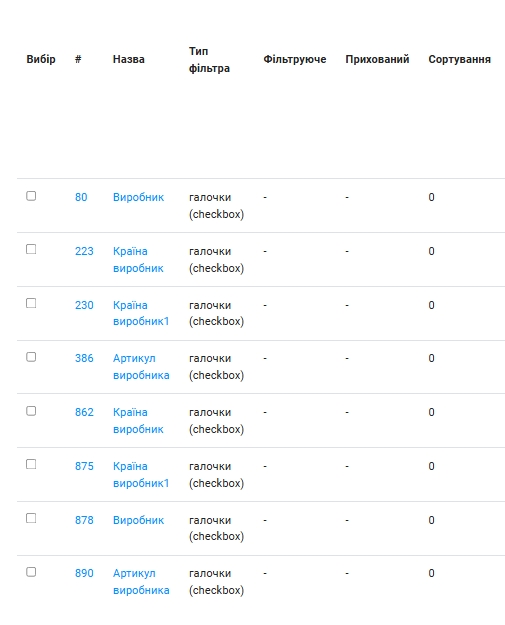The height and width of the screenshot is (625, 505).
Task: Select the checkbox for row 890
Action: click(x=31, y=572)
